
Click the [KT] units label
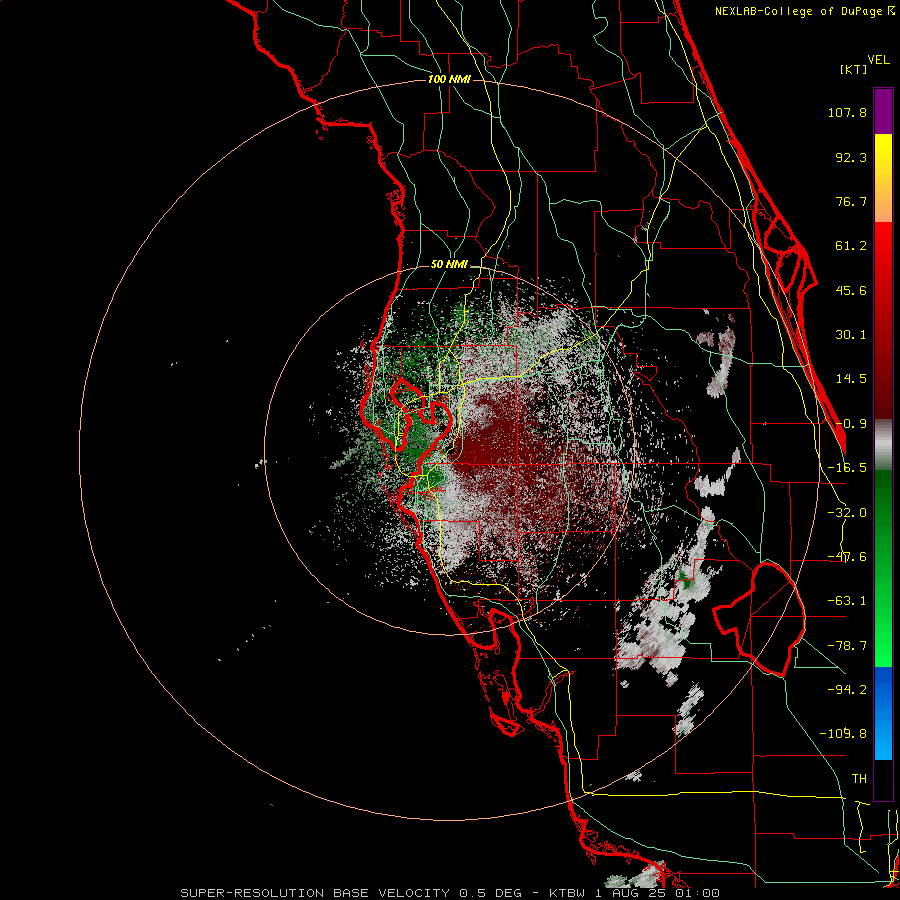(854, 69)
